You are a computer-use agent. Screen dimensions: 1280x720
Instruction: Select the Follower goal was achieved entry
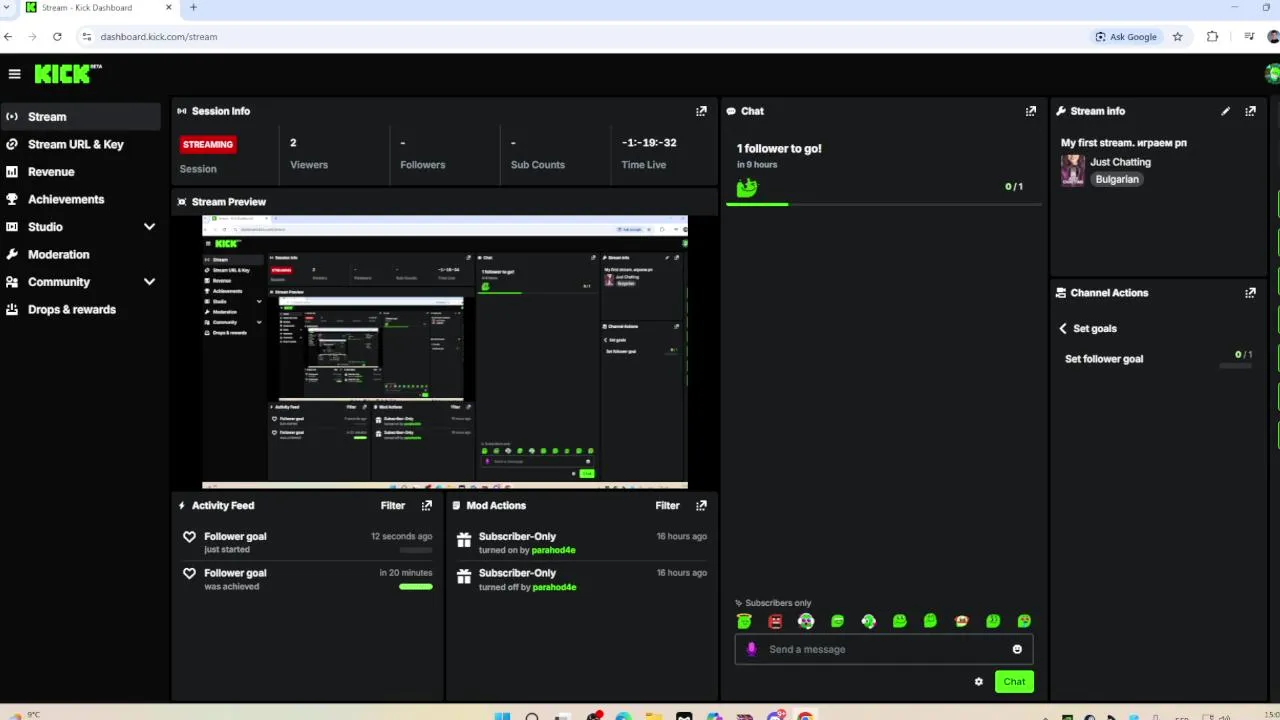[308, 579]
